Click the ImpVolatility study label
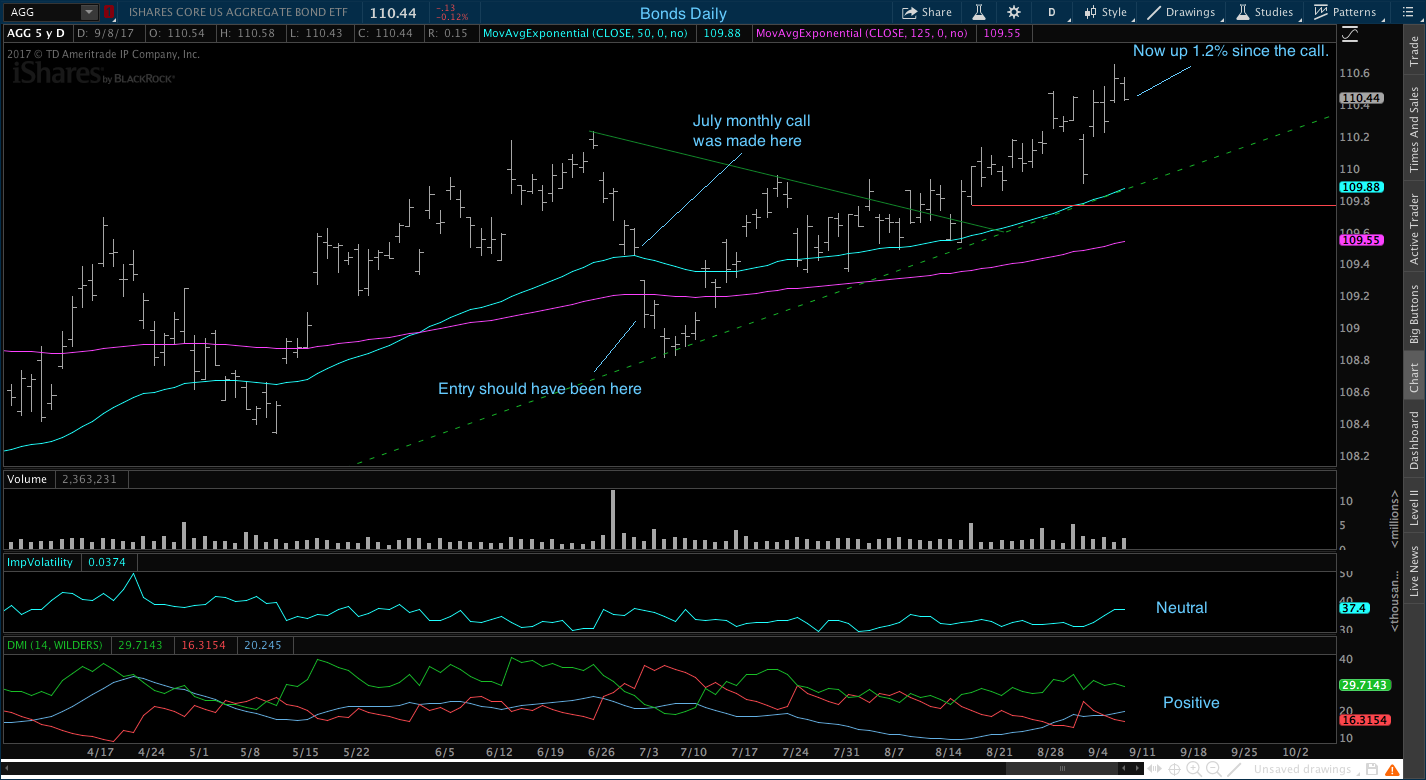 (x=40, y=562)
